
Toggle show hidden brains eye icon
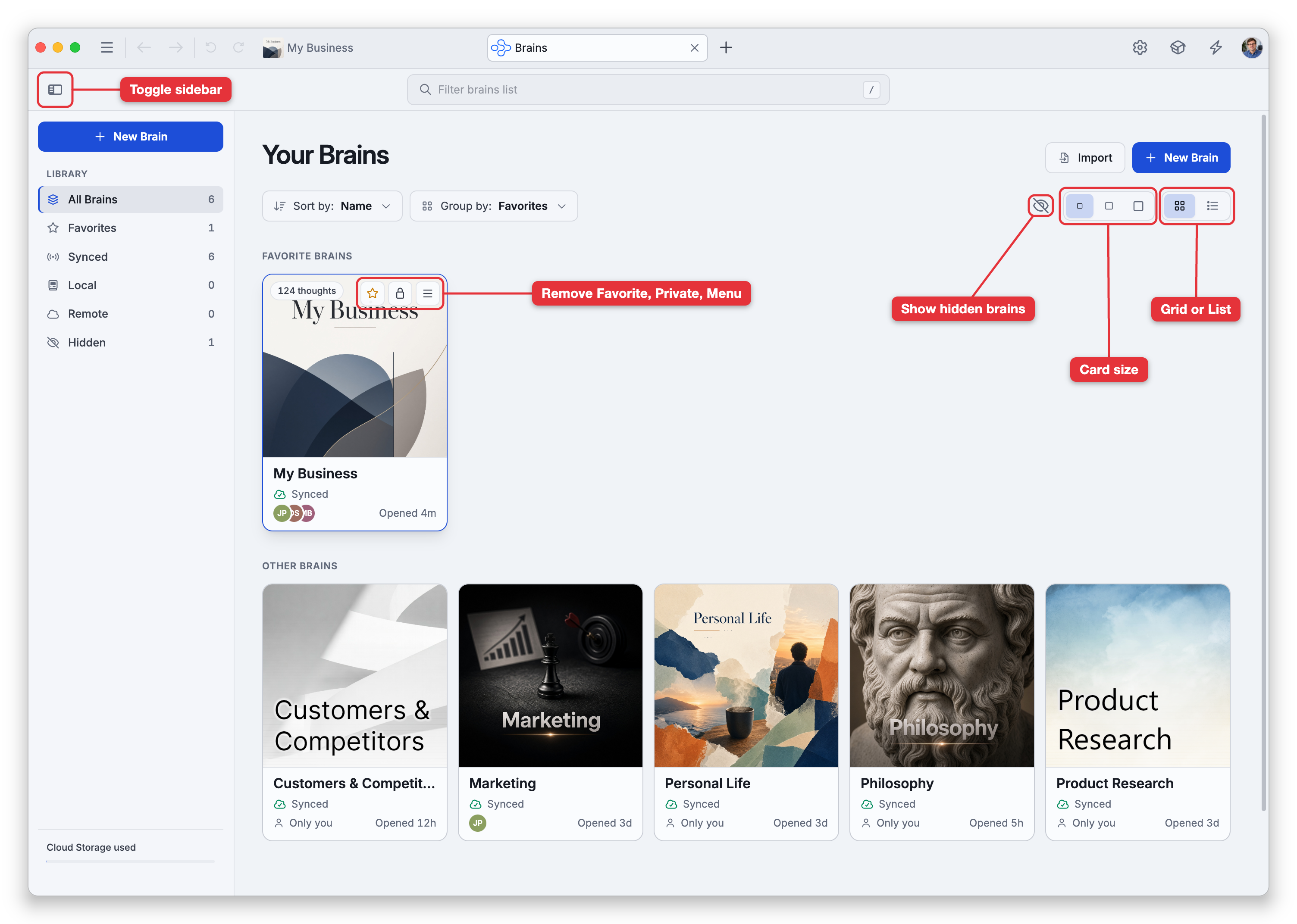tap(1040, 206)
